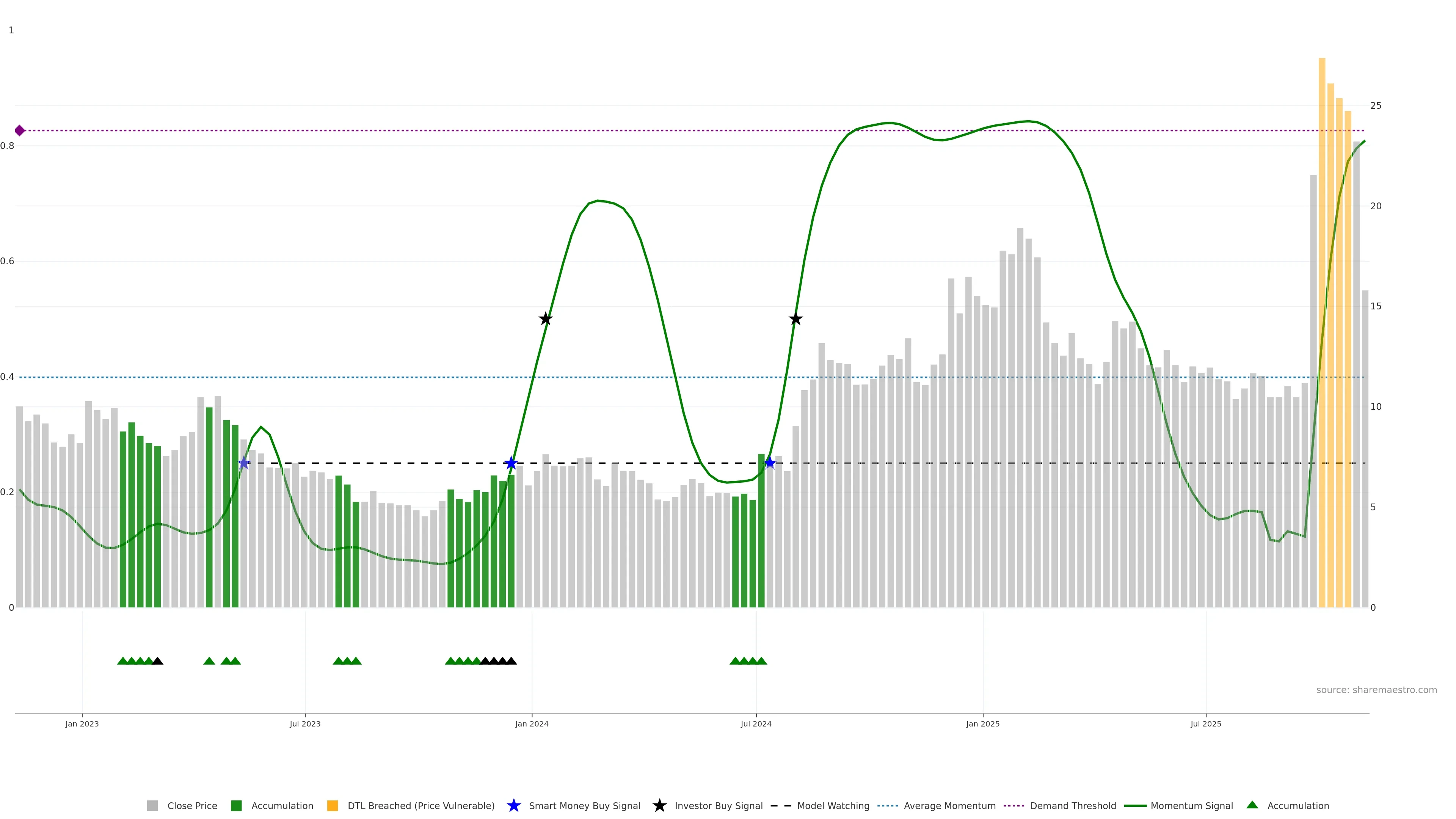
Task: Click the purple diamond Demand Threshold marker
Action: click(20, 130)
